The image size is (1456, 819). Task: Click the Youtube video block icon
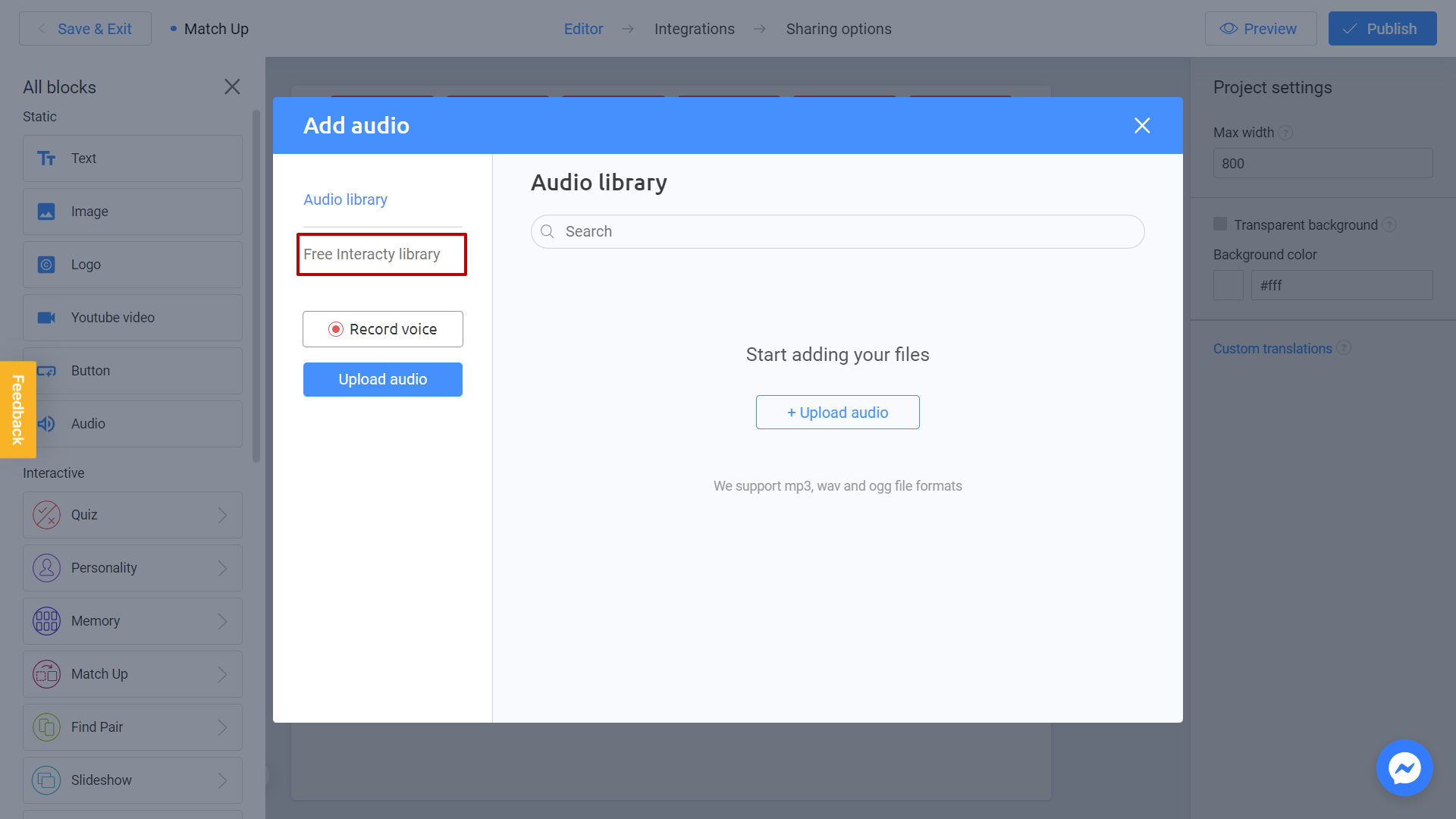[46, 317]
